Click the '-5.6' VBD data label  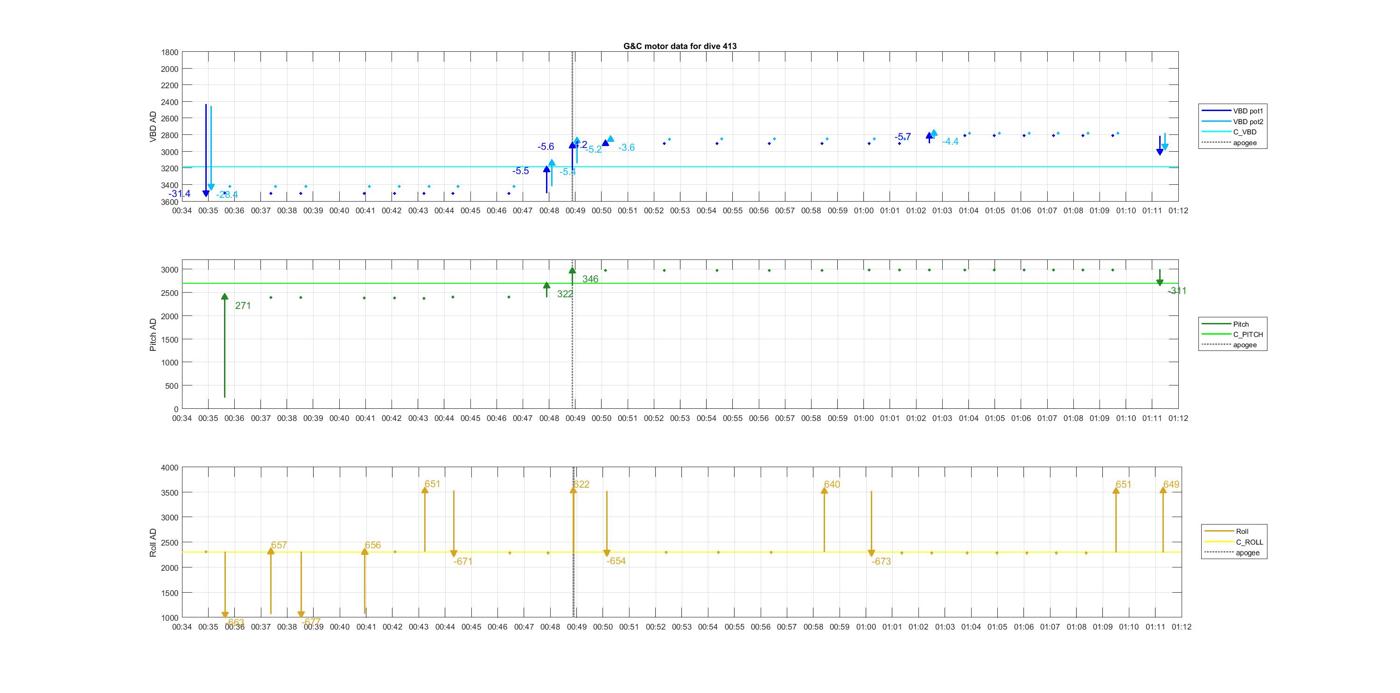tap(546, 147)
